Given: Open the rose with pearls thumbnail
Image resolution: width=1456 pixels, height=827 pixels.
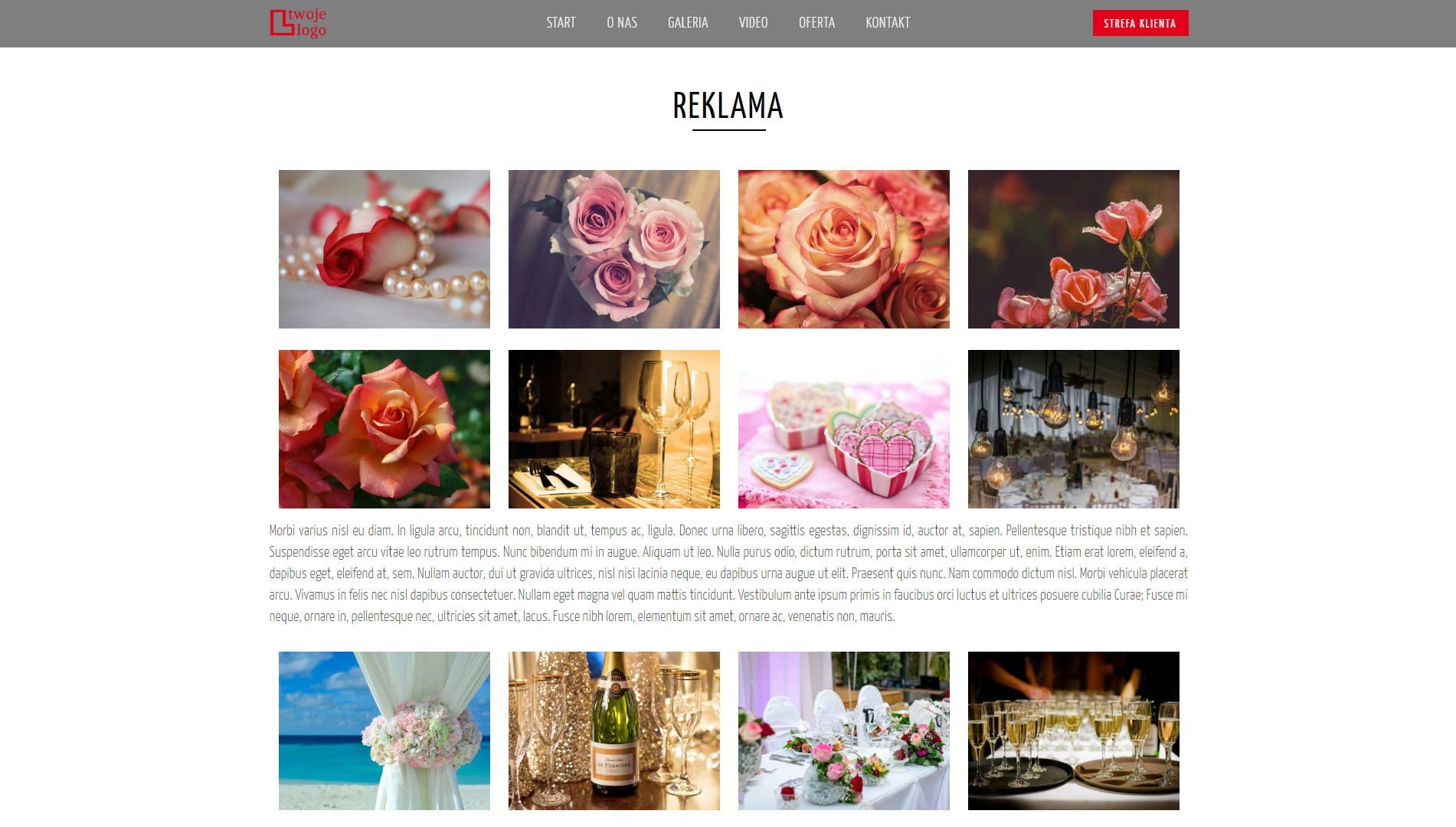Looking at the screenshot, I should click(384, 249).
